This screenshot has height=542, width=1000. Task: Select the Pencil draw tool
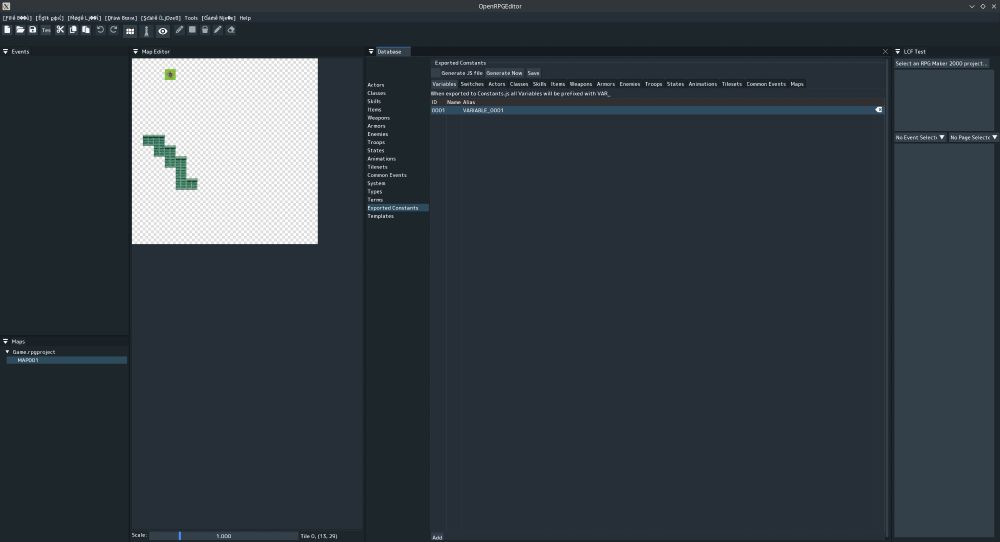[x=179, y=29]
